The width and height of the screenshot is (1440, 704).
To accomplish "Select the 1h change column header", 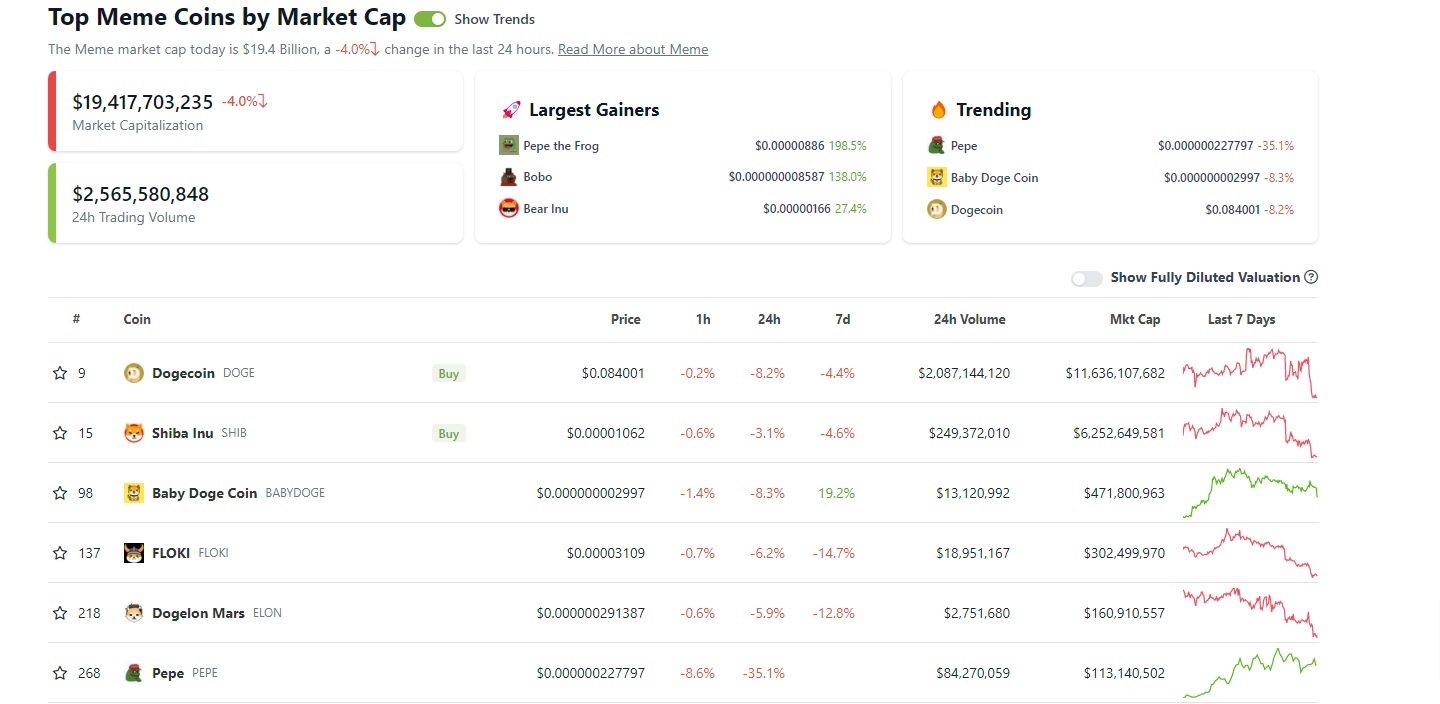I will (x=703, y=319).
